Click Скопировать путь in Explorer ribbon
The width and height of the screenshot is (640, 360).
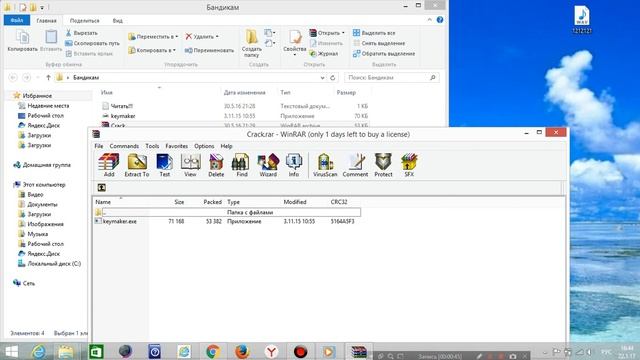pos(92,43)
